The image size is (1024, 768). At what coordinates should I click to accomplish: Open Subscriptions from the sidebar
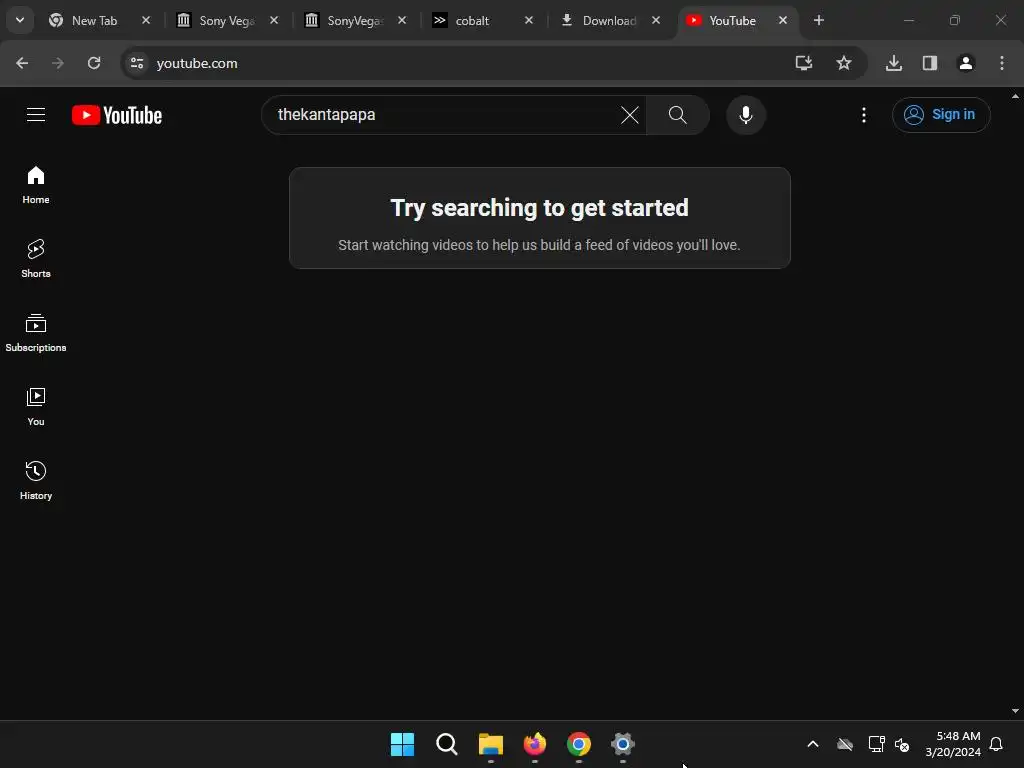[36, 332]
